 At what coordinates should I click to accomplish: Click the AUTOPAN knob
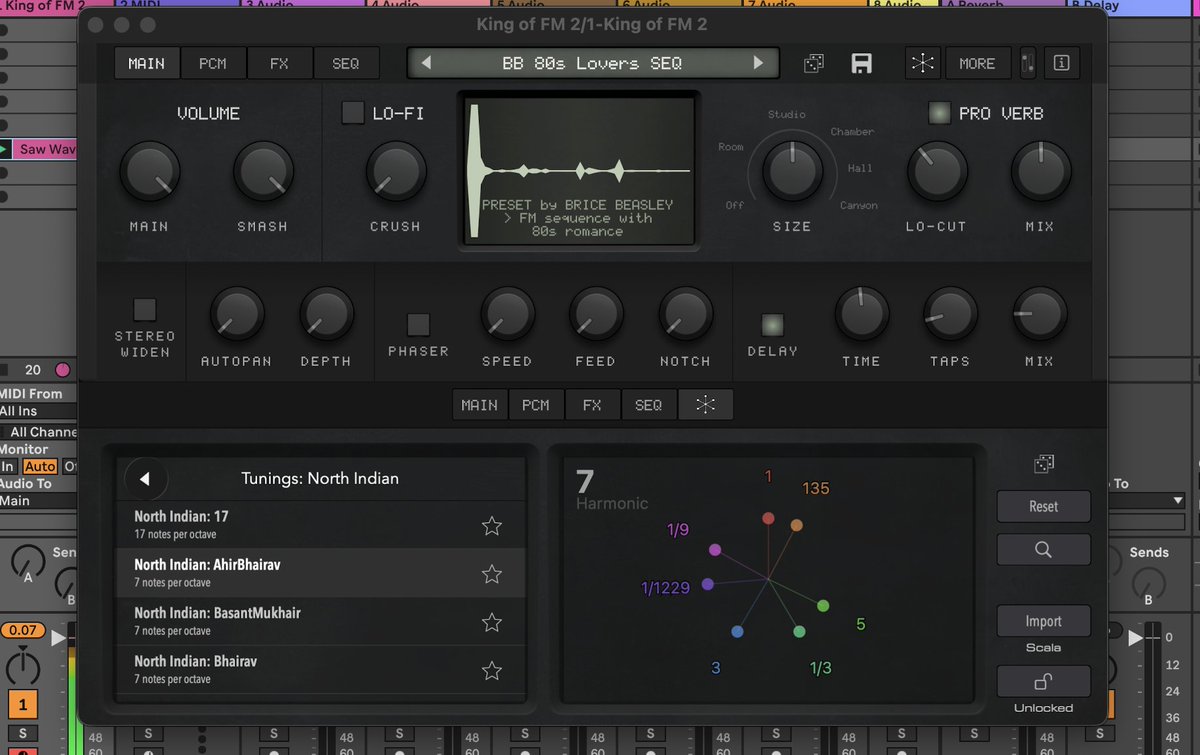(236, 314)
